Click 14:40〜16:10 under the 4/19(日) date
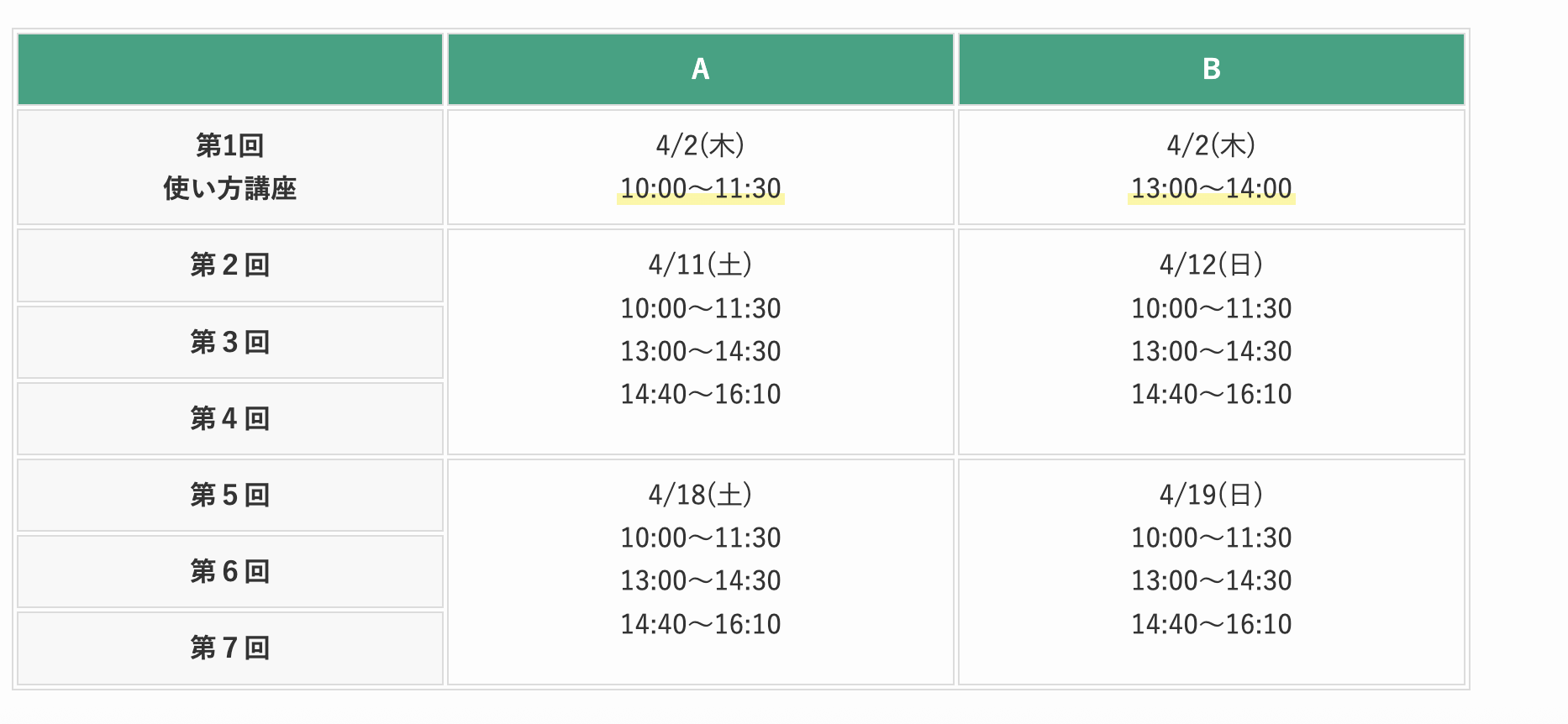 [1211, 624]
